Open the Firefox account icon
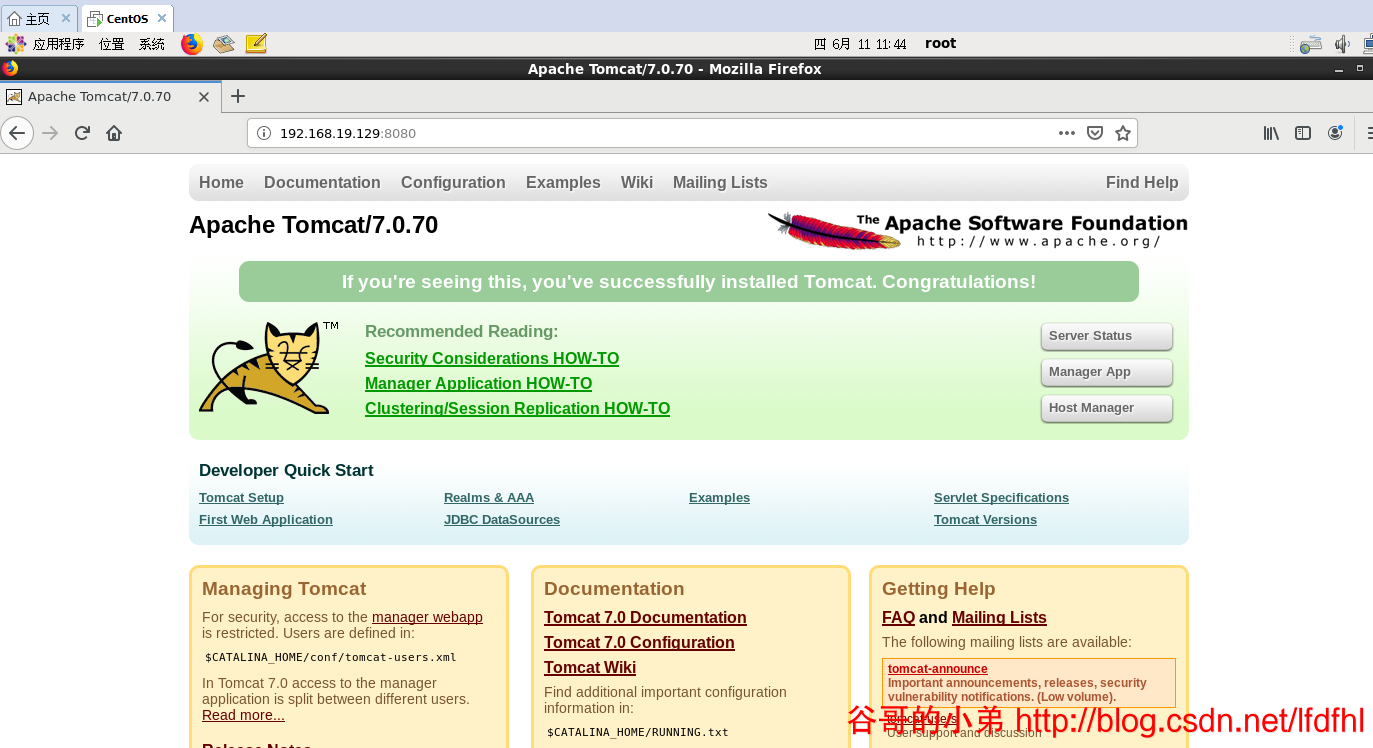1373x748 pixels. click(x=1335, y=133)
